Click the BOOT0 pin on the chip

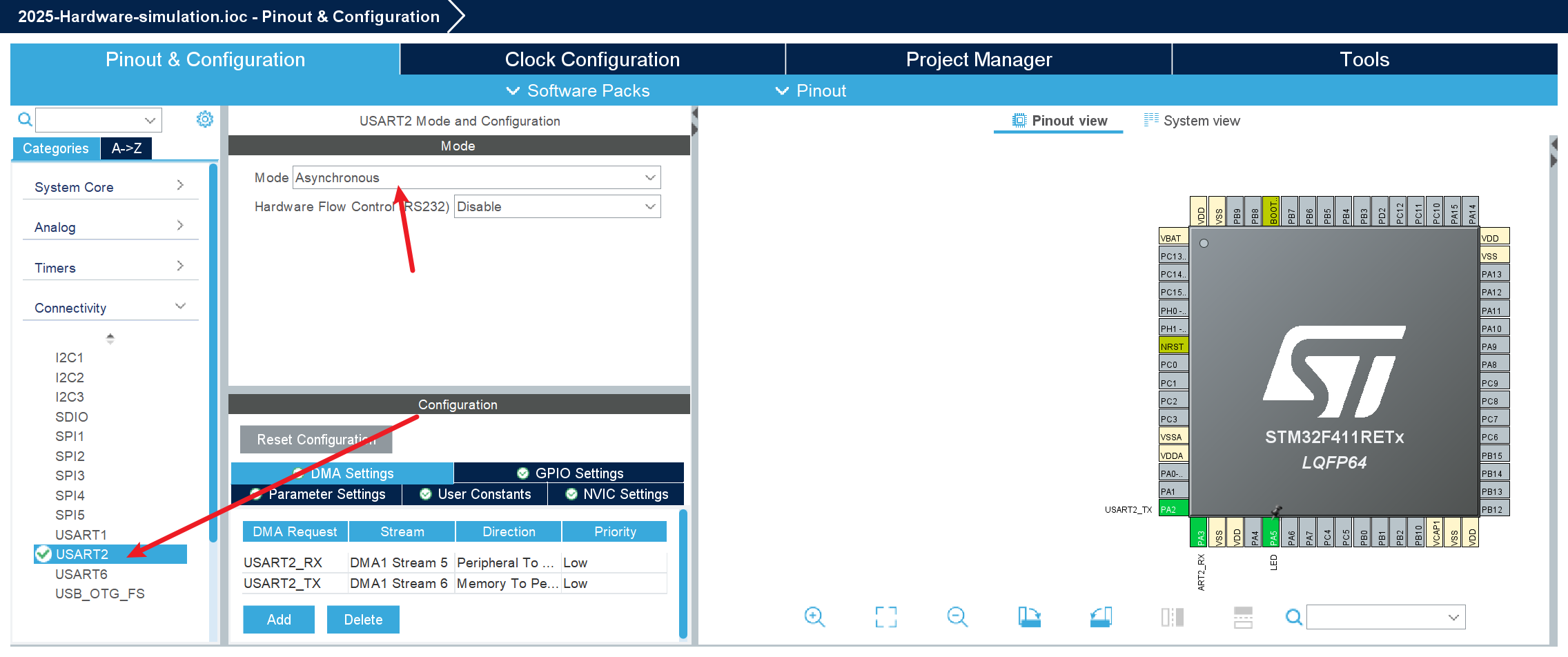tap(1273, 211)
